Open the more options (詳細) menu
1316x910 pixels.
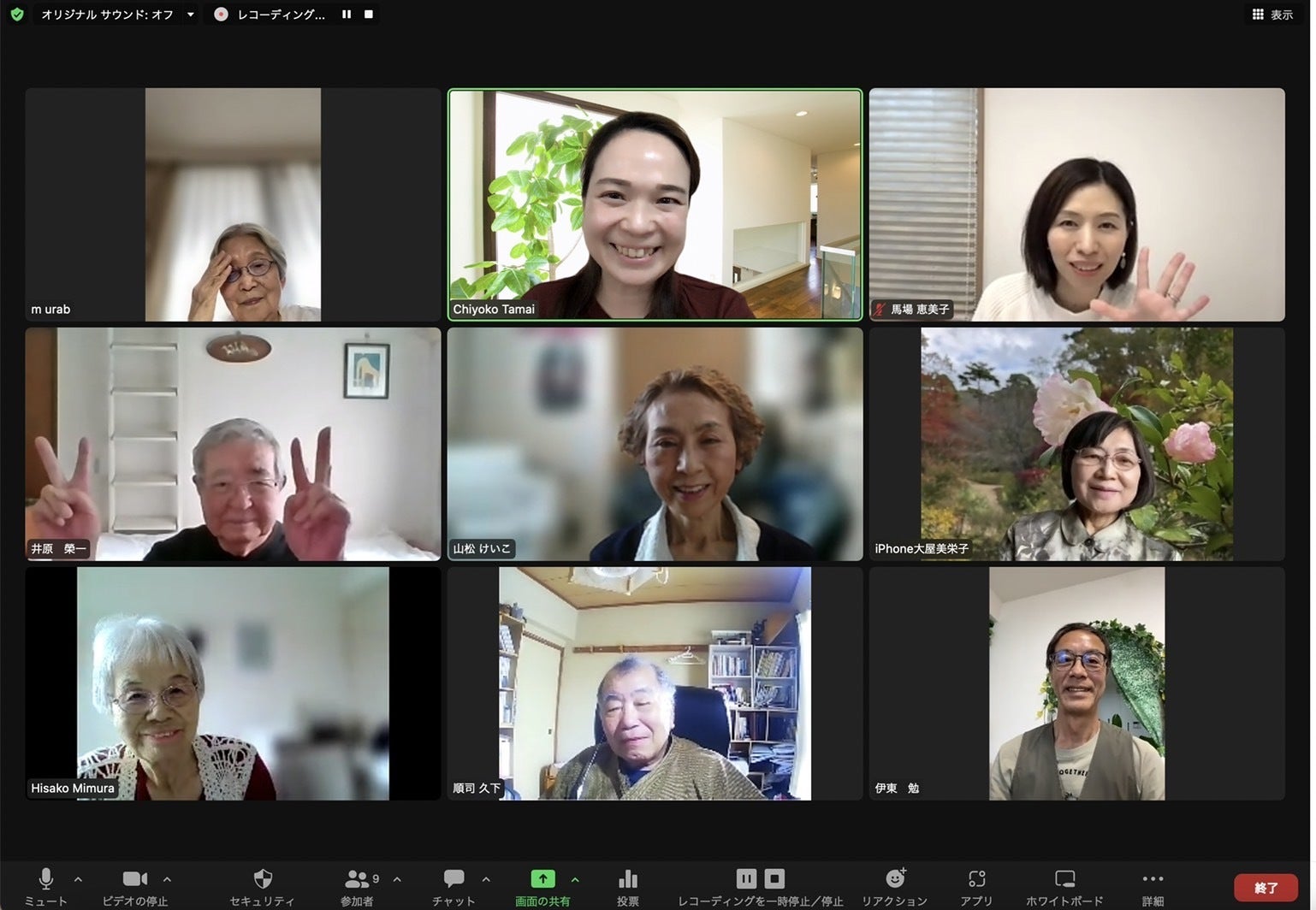coord(1153,879)
